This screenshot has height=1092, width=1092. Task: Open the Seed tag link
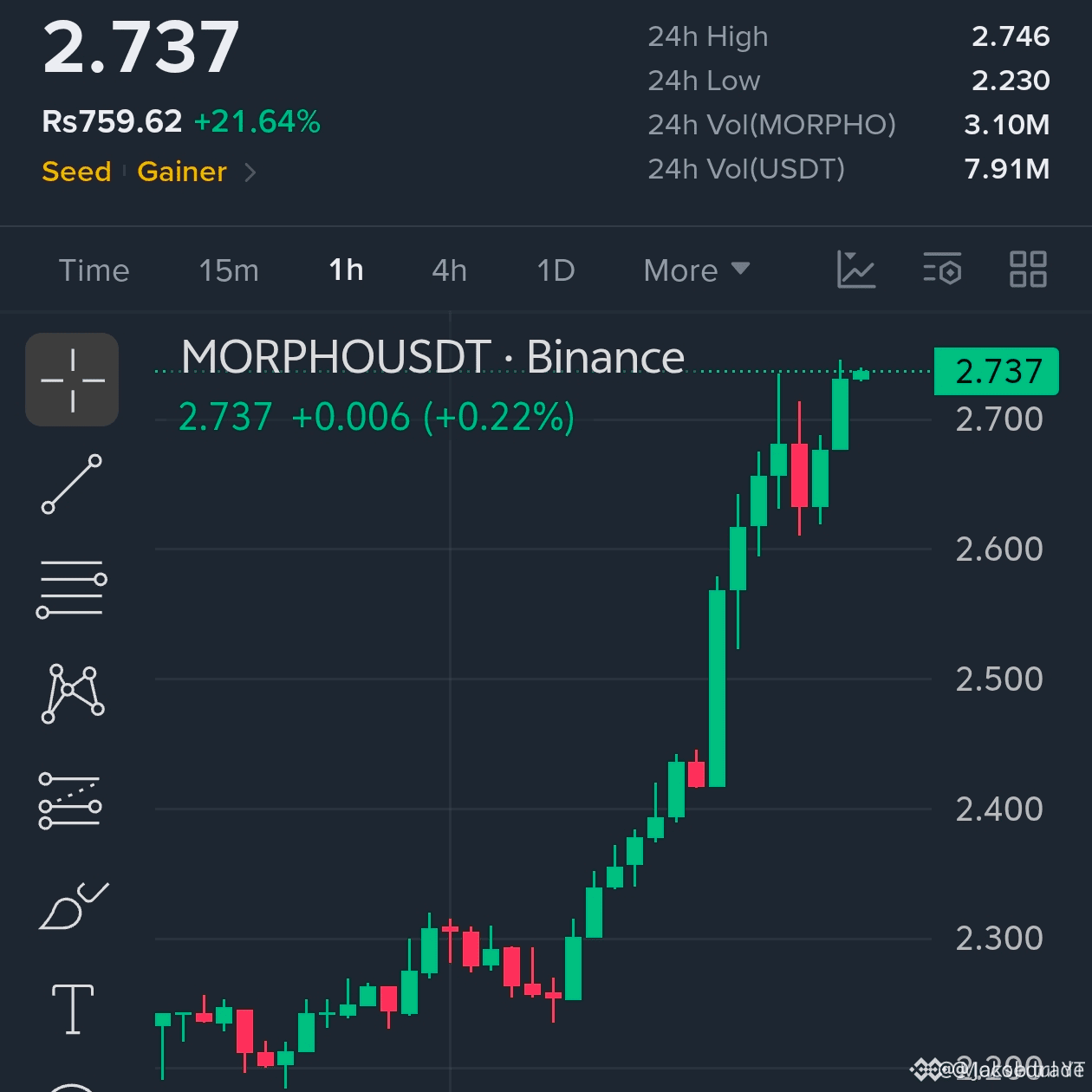point(76,172)
